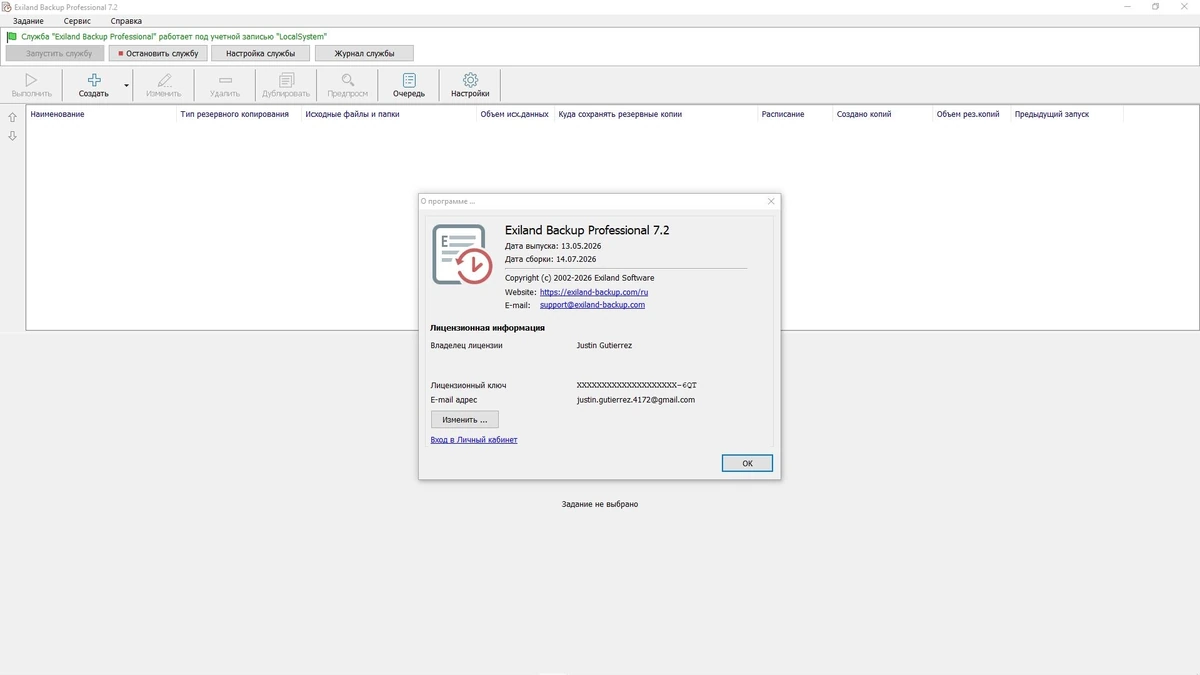This screenshot has width=1200, height=675.
Task: Click the Объем исх.данных column header
Action: 515,114
